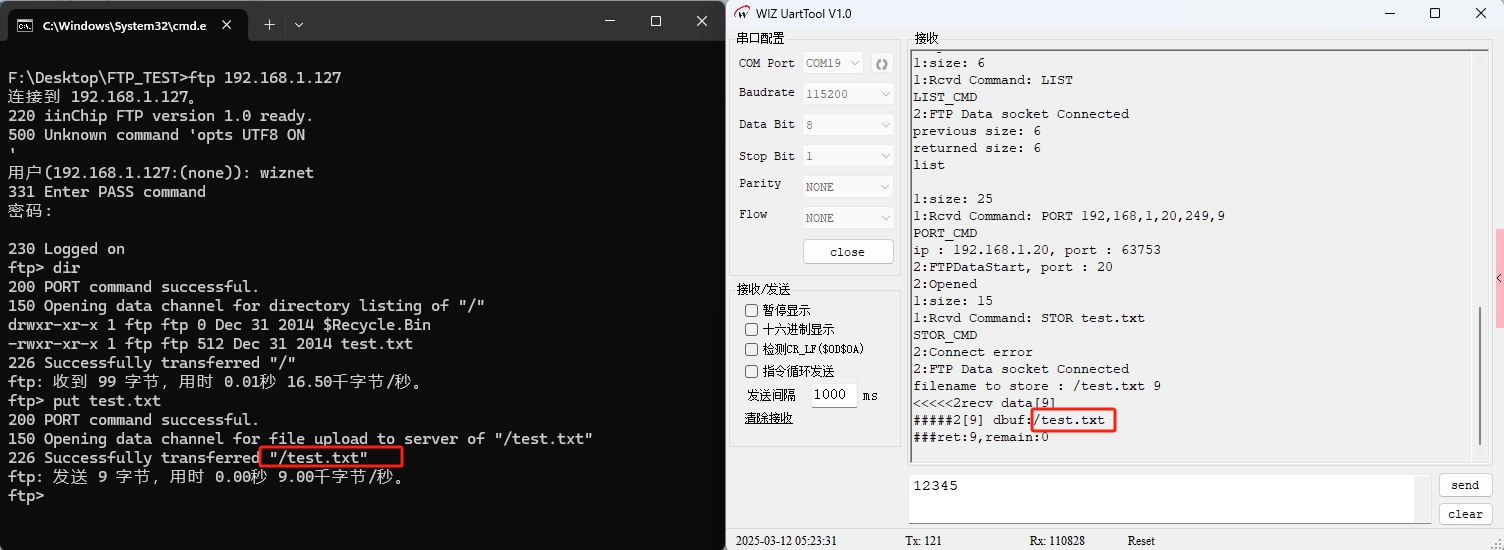Viewport: 1504px width, 550px height.
Task: Open a new terminal tab
Action: [x=269, y=24]
